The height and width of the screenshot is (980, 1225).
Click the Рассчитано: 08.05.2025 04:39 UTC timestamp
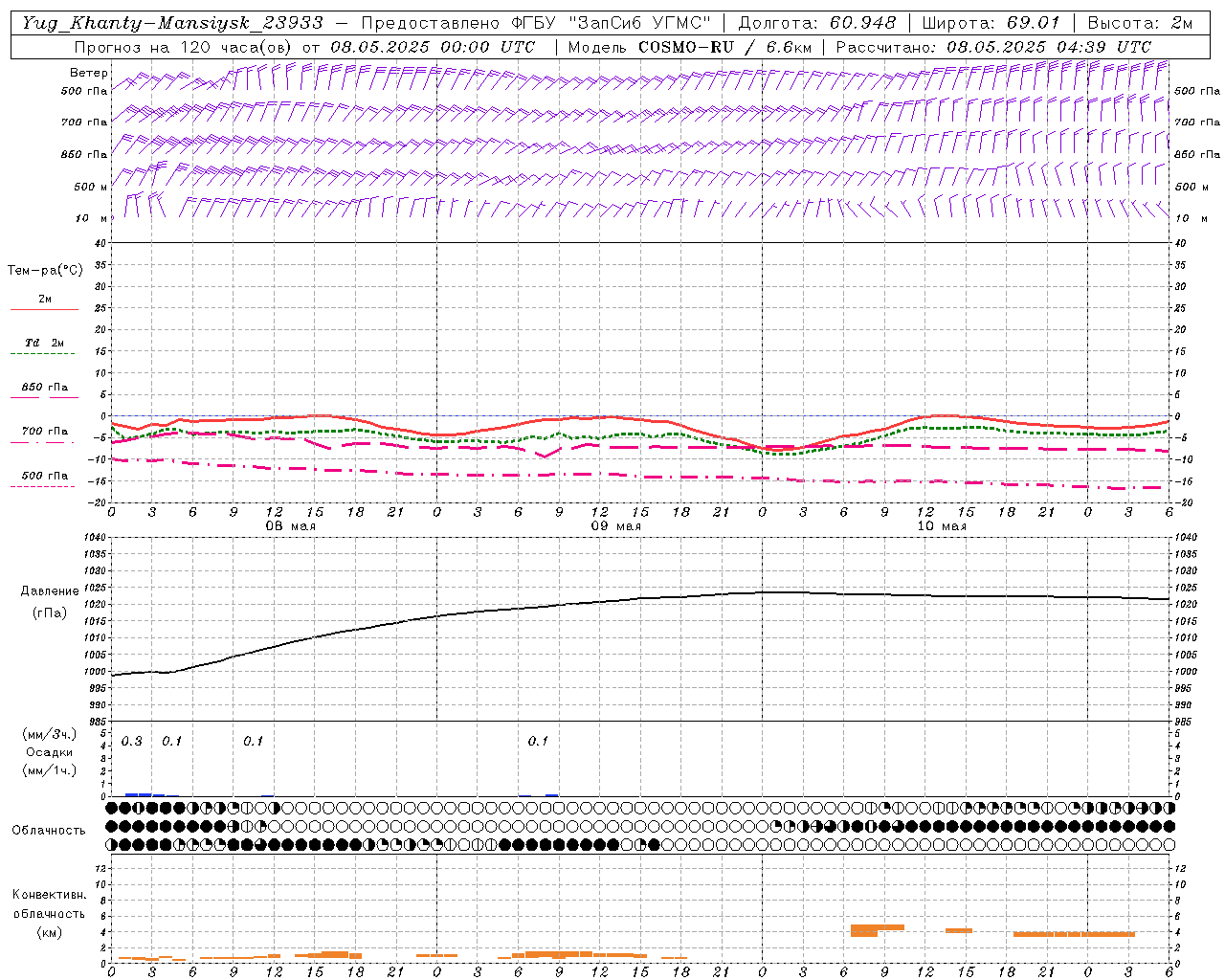(993, 47)
